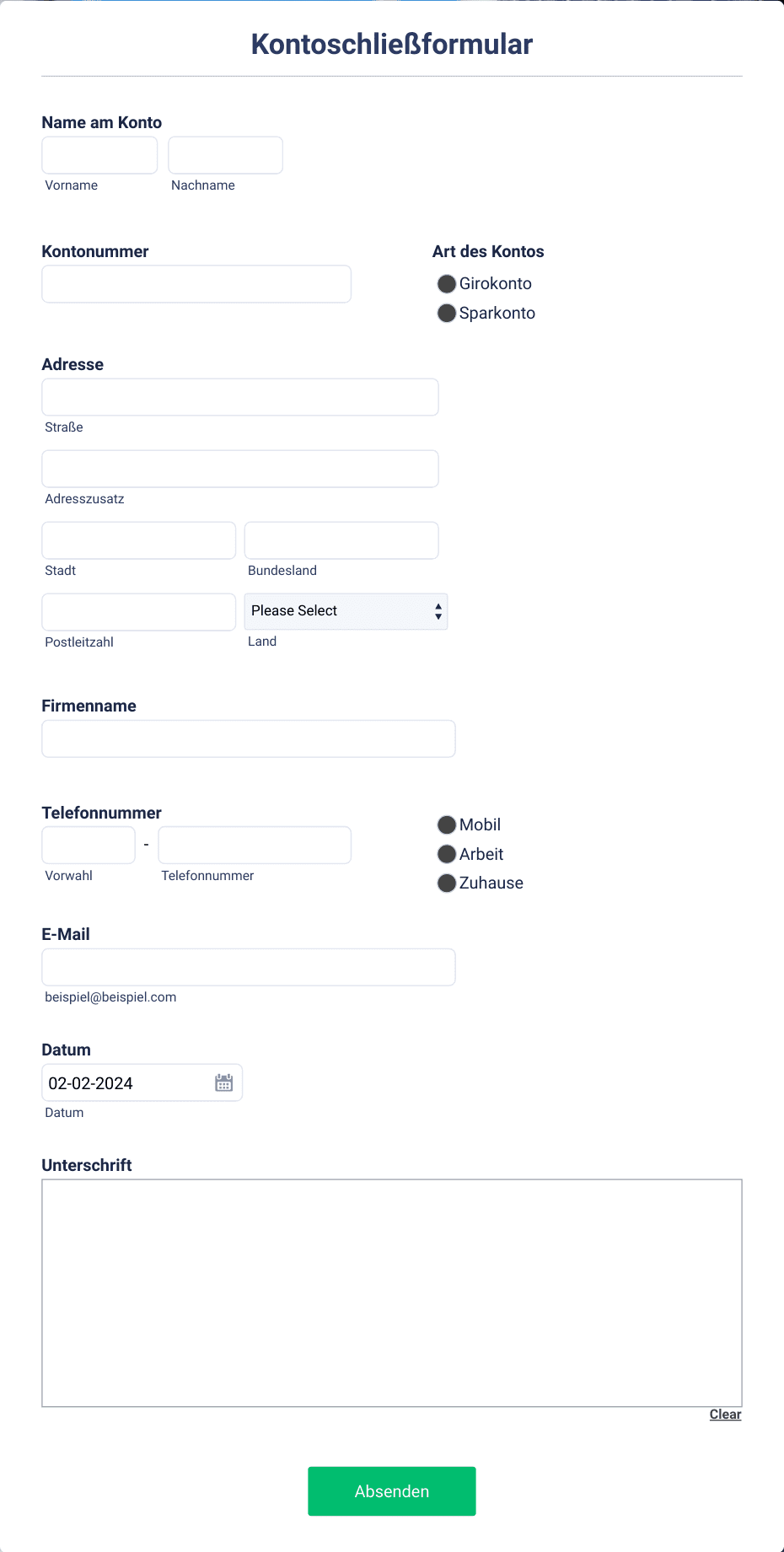Click inside the Unterschrift signature box
Image resolution: width=784 pixels, height=1552 pixels.
pos(392,1293)
